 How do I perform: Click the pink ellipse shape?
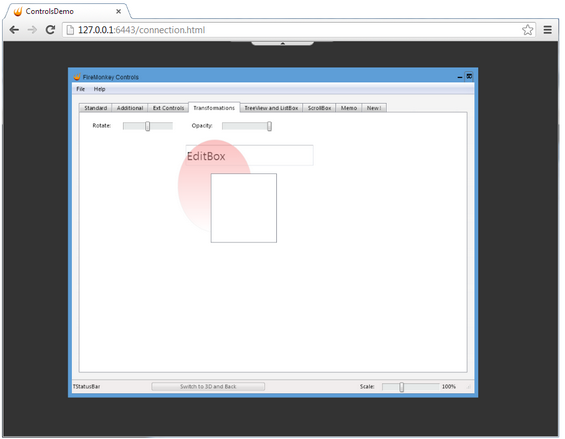pos(195,191)
